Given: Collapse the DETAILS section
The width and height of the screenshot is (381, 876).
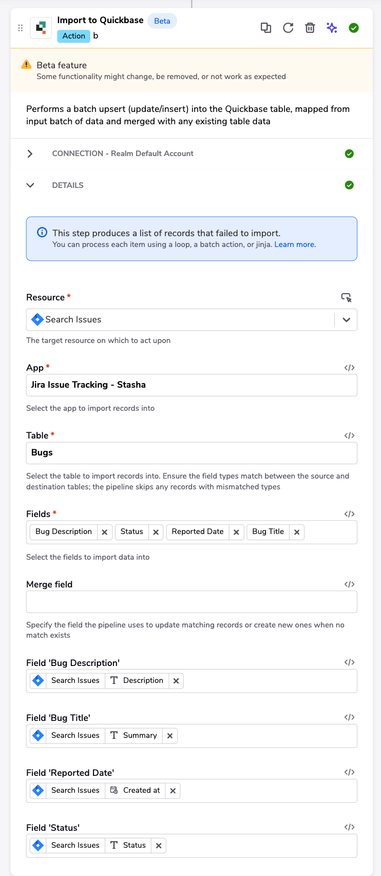Looking at the screenshot, I should pos(30,185).
